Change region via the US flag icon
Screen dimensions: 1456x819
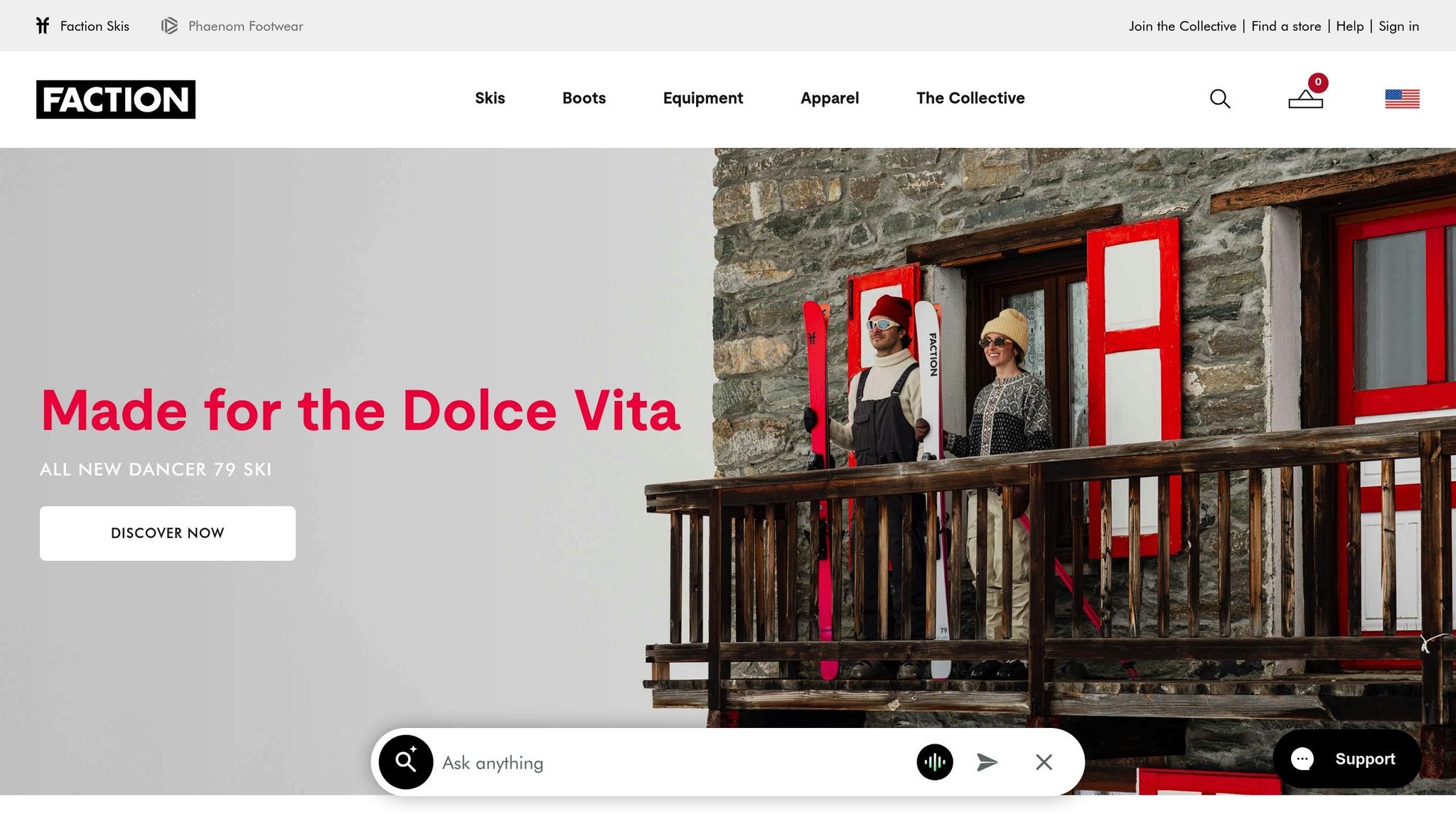pyautogui.click(x=1402, y=99)
